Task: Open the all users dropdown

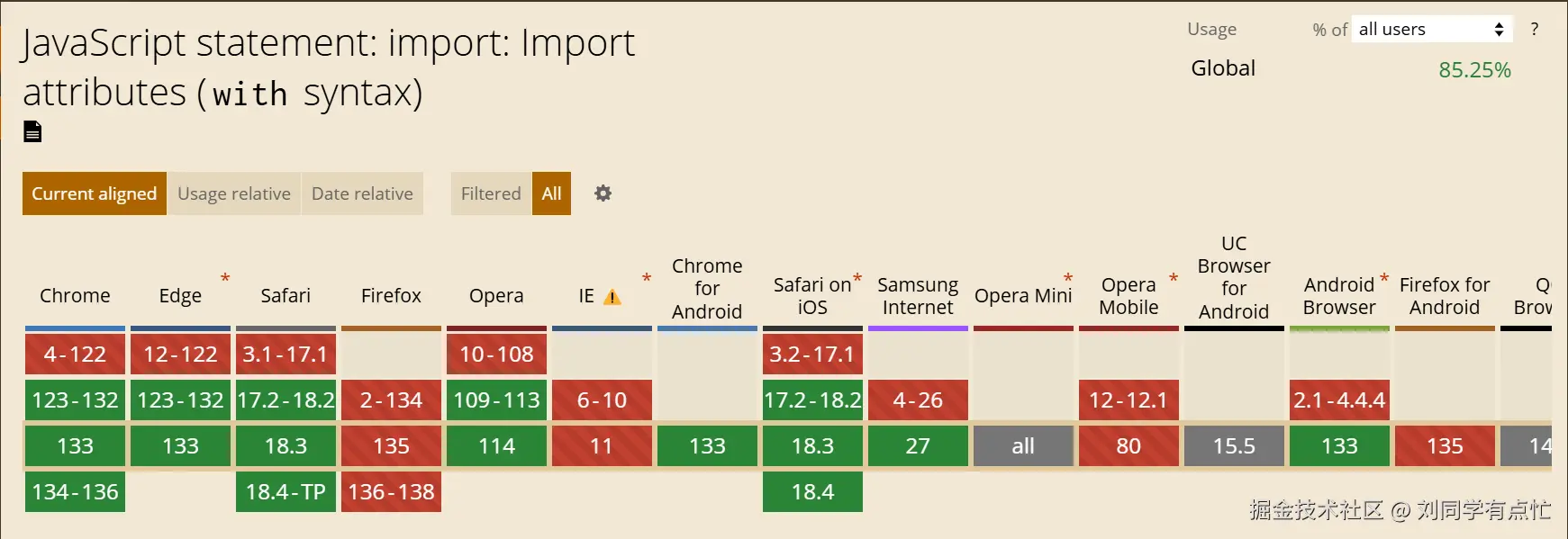Action: tap(1431, 30)
